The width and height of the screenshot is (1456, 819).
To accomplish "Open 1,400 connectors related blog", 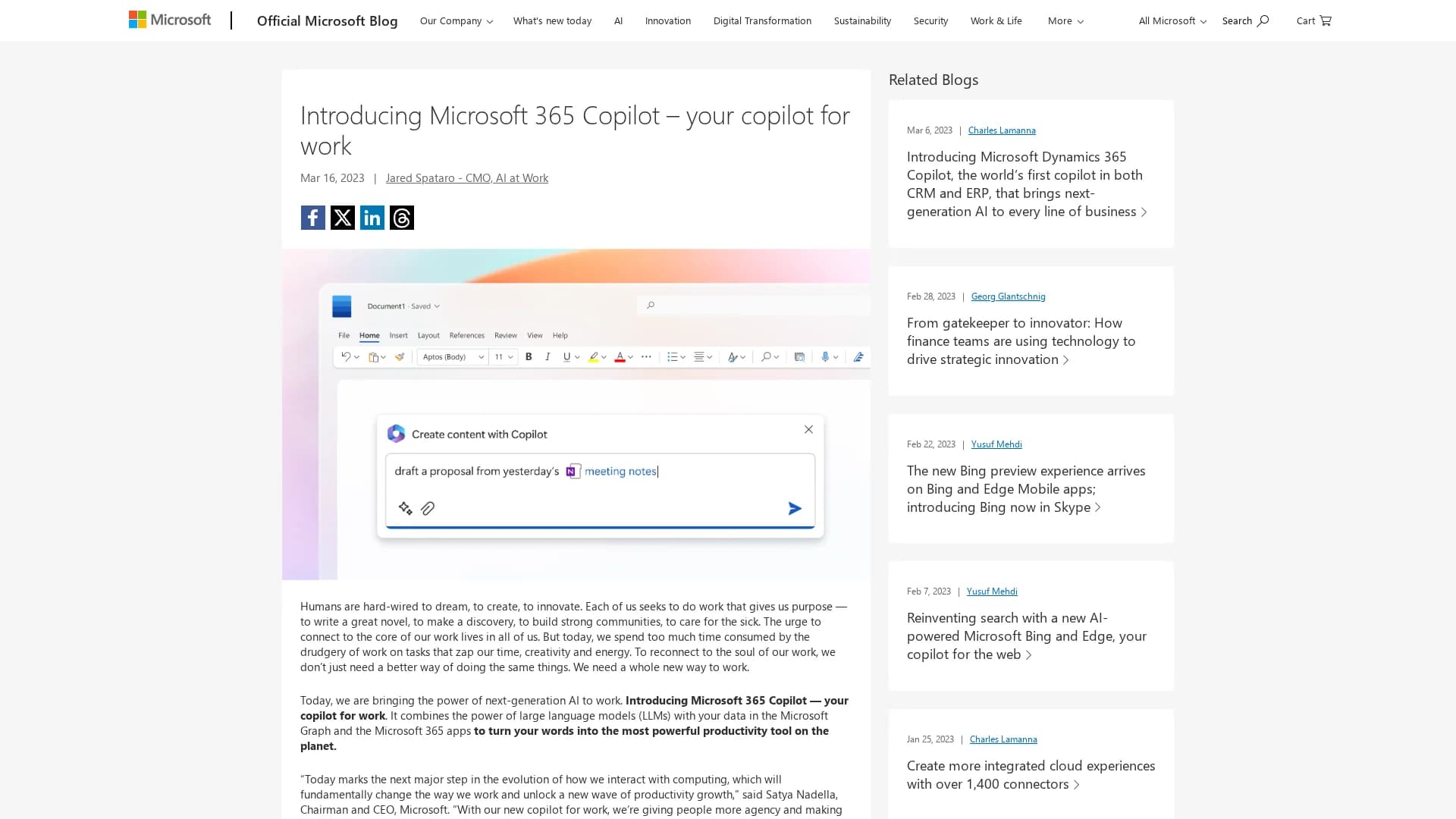I will (1031, 774).
